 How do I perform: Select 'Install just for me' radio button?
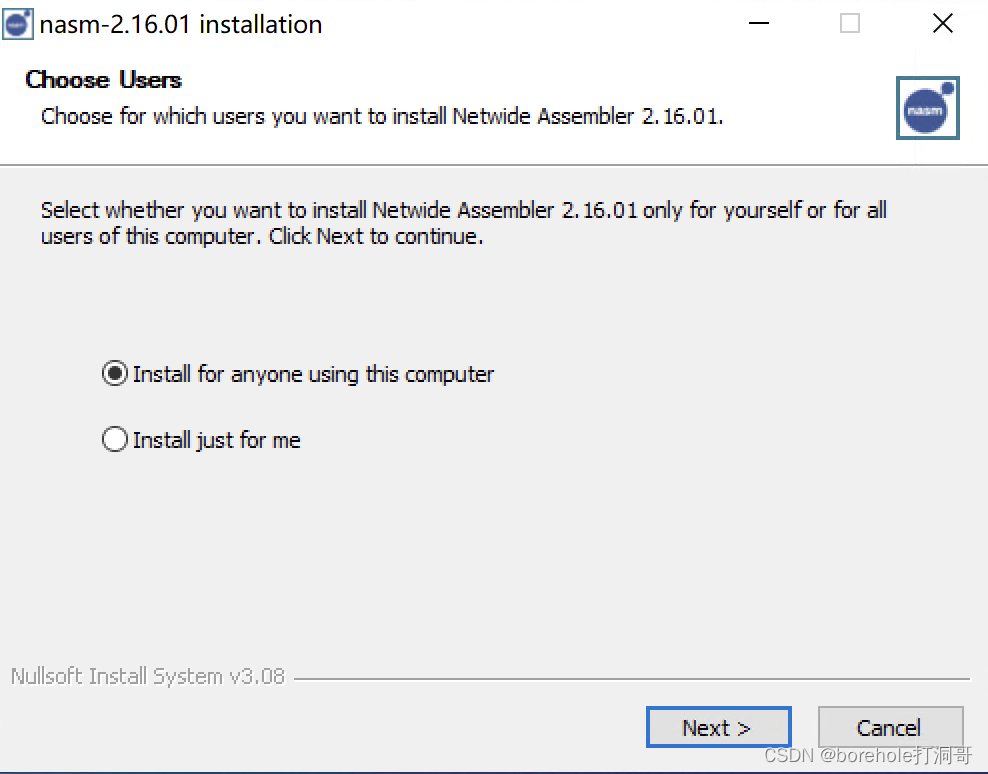pos(115,440)
